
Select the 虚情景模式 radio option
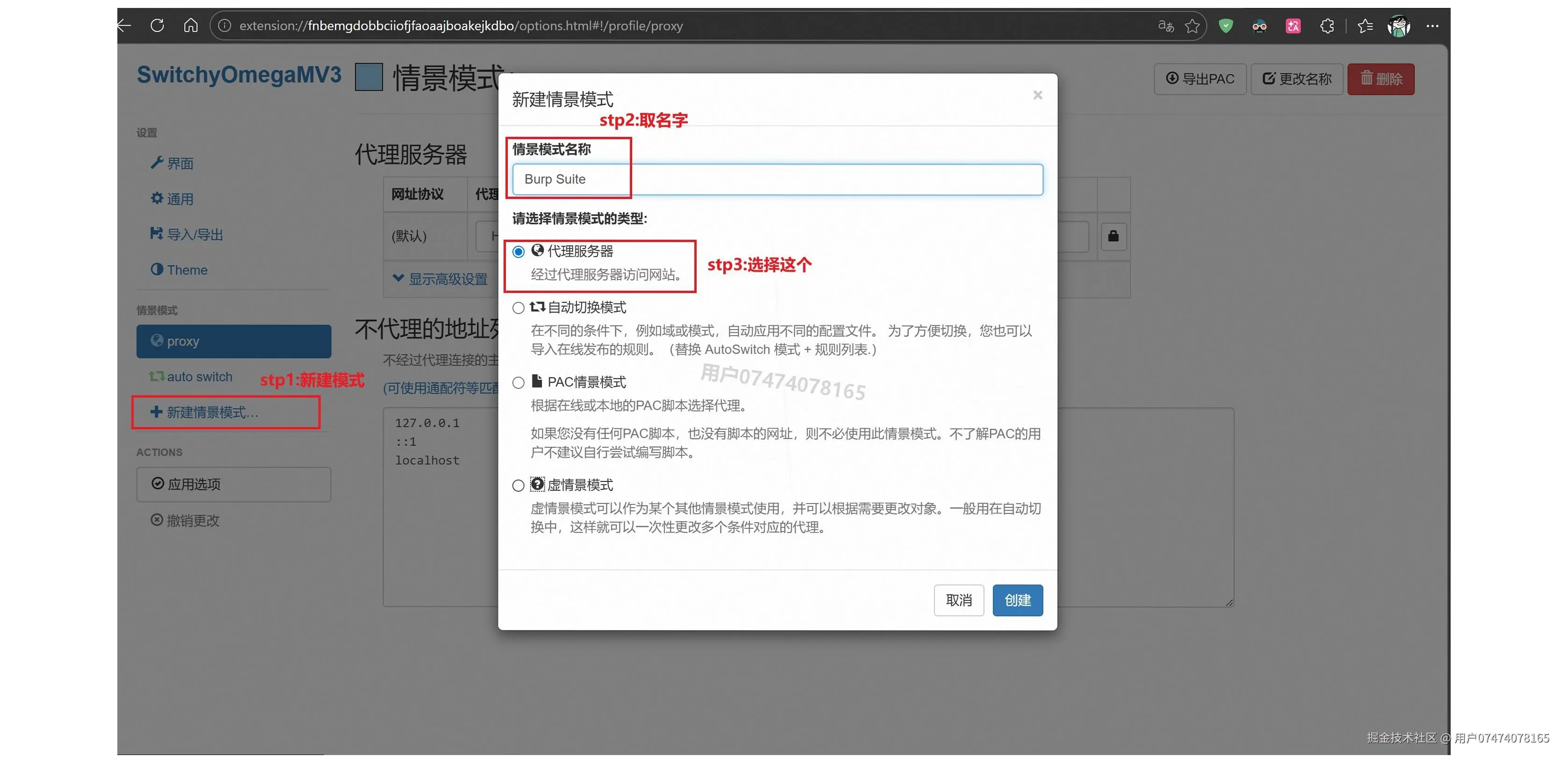(518, 486)
